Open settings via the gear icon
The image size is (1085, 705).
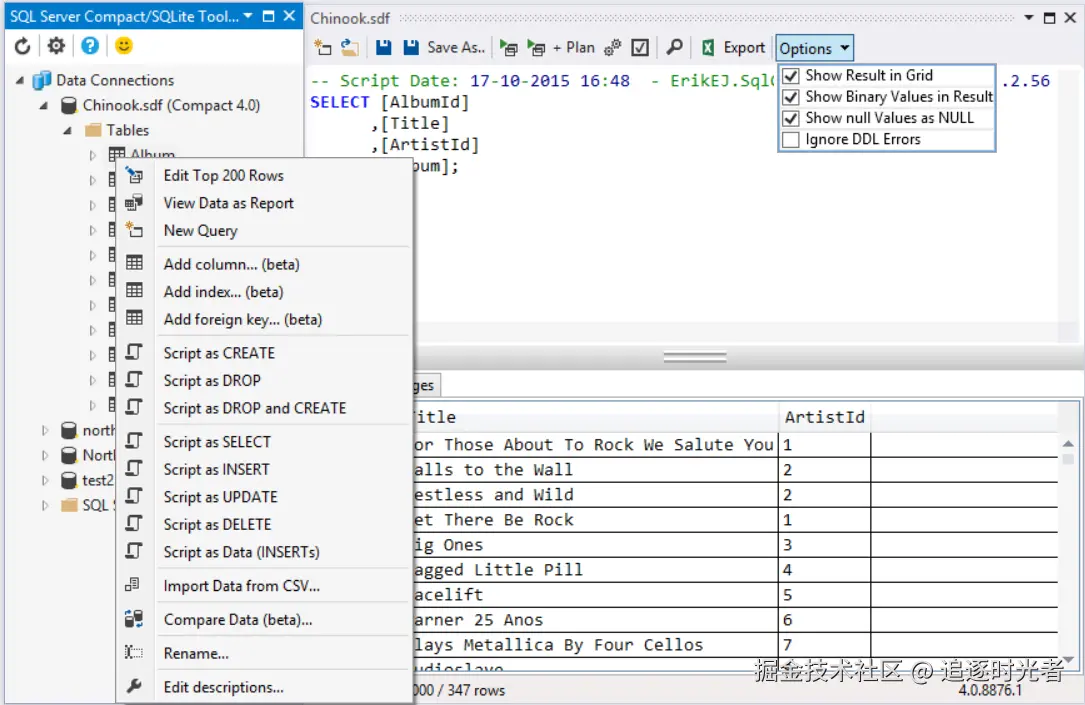click(56, 46)
